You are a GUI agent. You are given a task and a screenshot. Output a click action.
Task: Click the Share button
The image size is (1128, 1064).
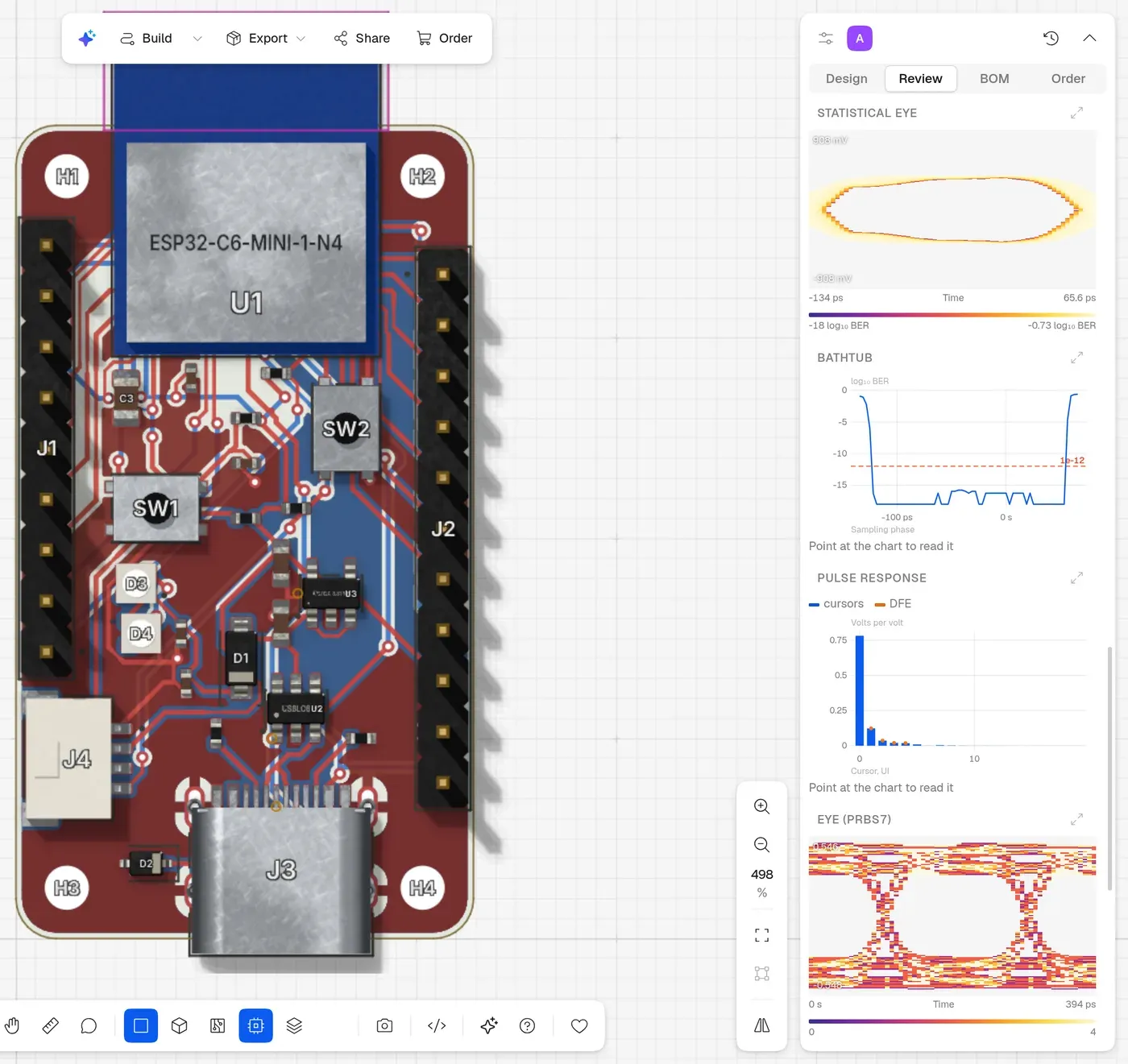pos(362,38)
